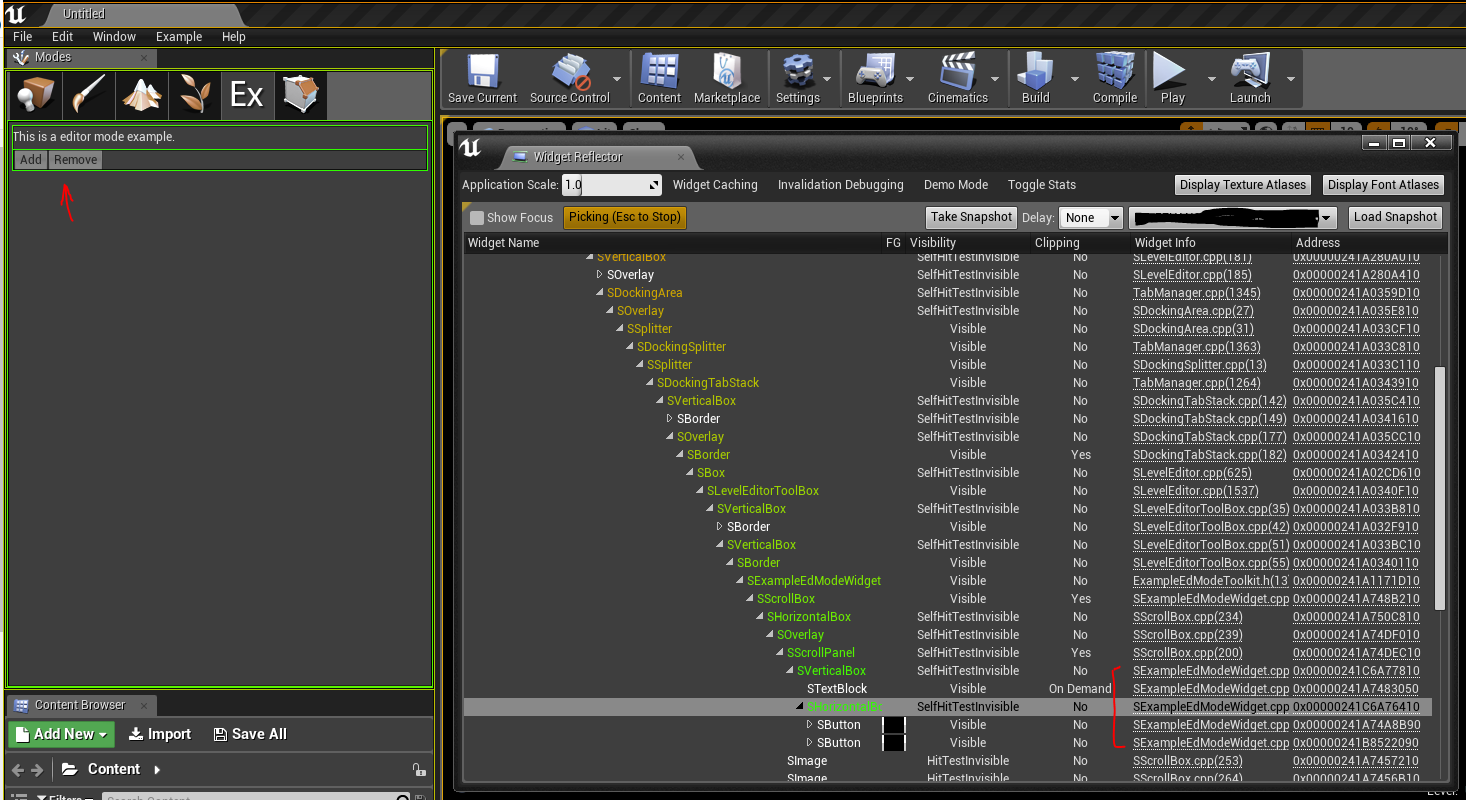Open Cinematics toolbar icon
Viewport: 1466px width, 800px height.
pyautogui.click(x=957, y=79)
